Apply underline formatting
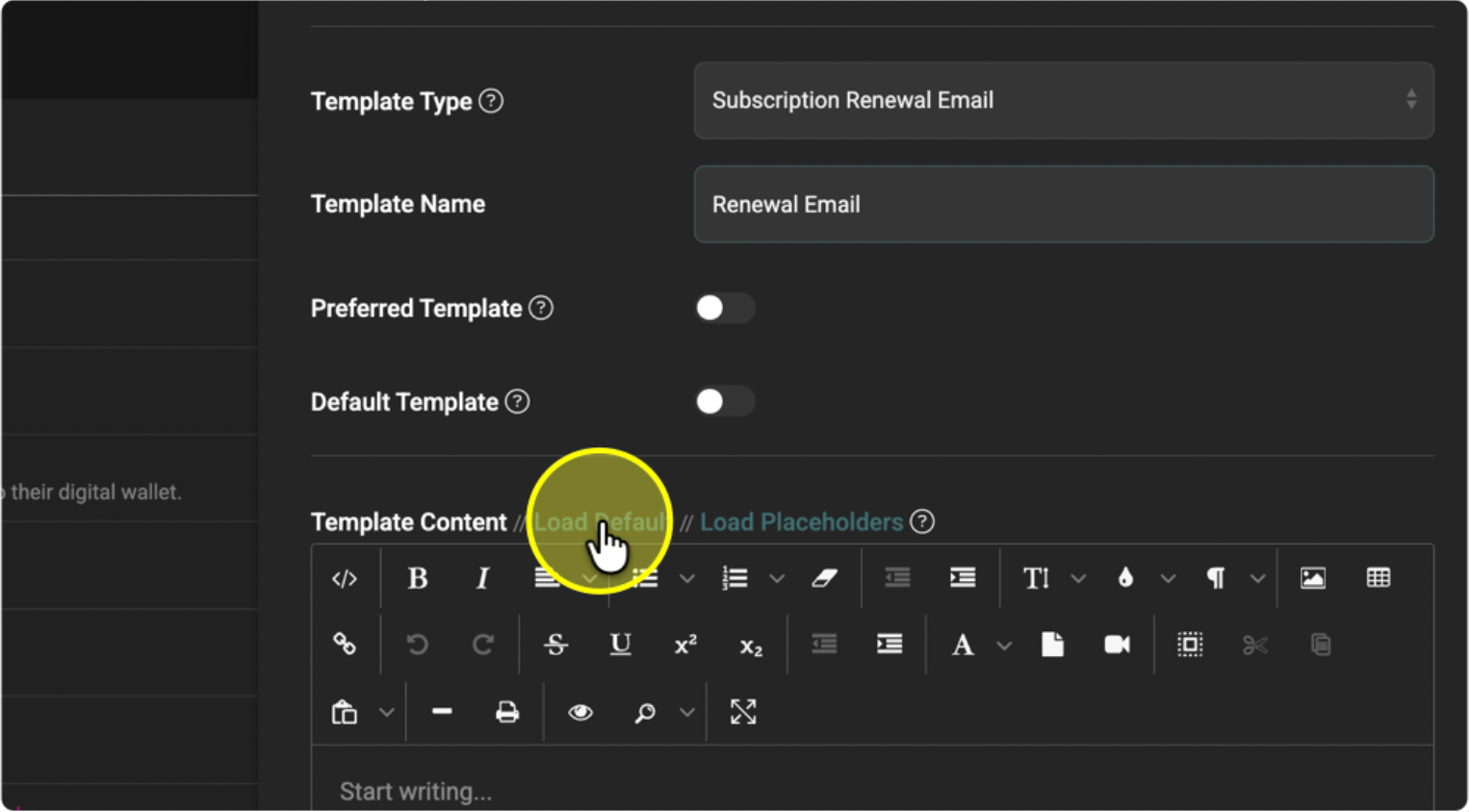This screenshot has width=1469, height=812. point(621,645)
